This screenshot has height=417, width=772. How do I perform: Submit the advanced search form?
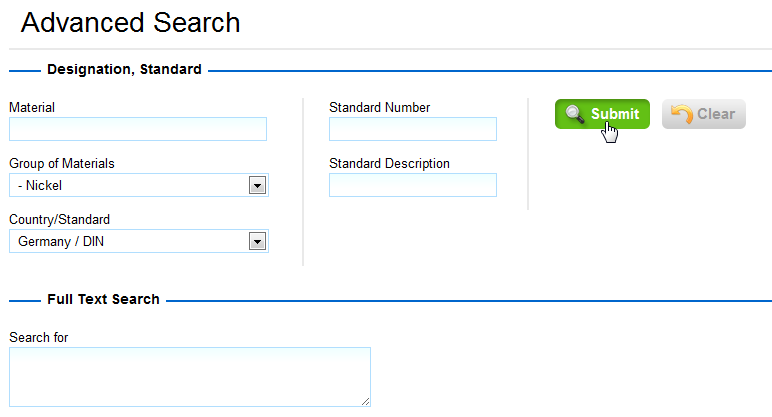(602, 114)
